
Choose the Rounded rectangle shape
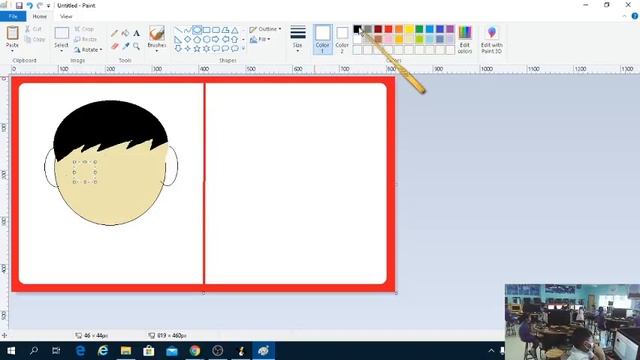tap(216, 30)
